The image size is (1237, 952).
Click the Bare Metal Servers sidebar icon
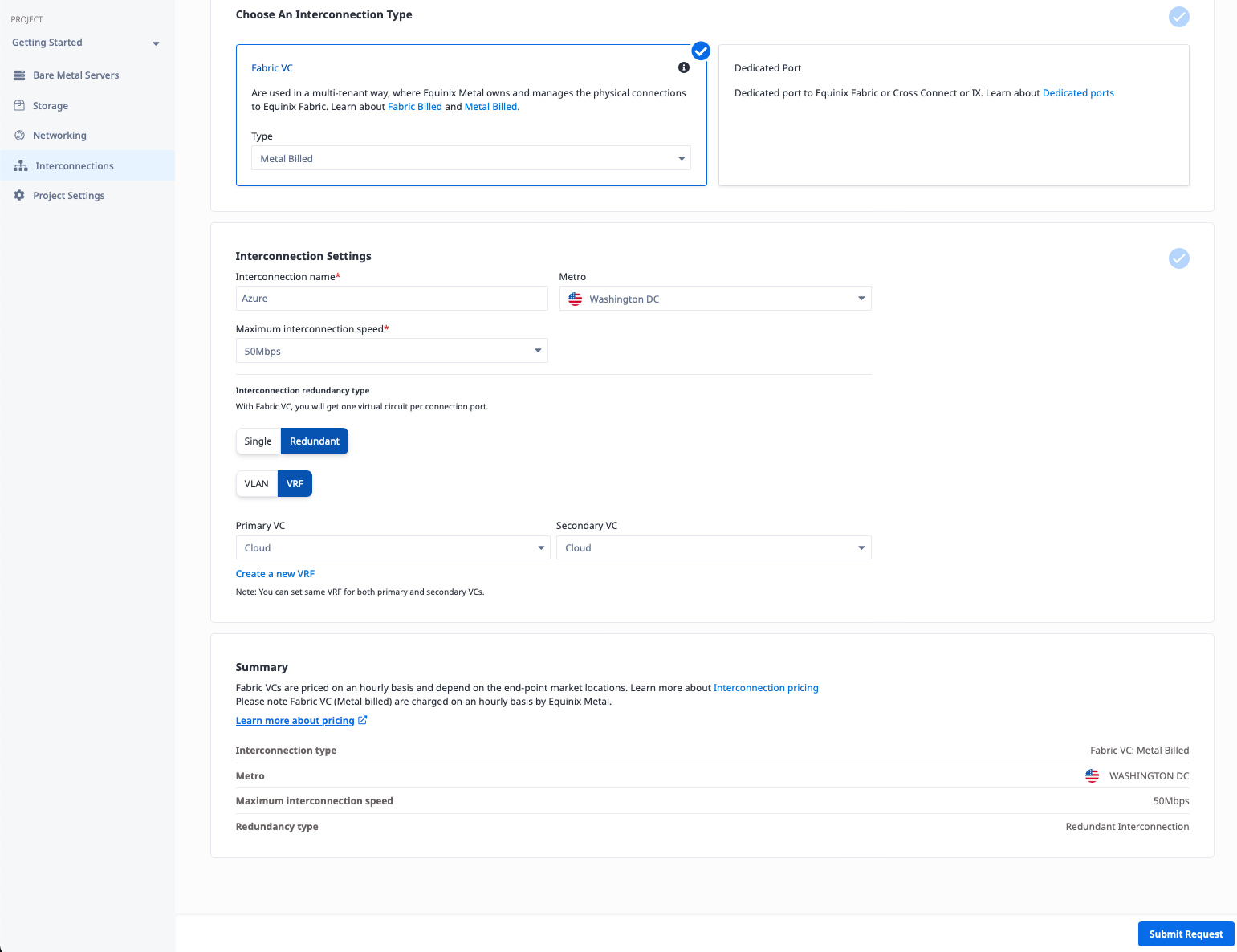(x=19, y=75)
